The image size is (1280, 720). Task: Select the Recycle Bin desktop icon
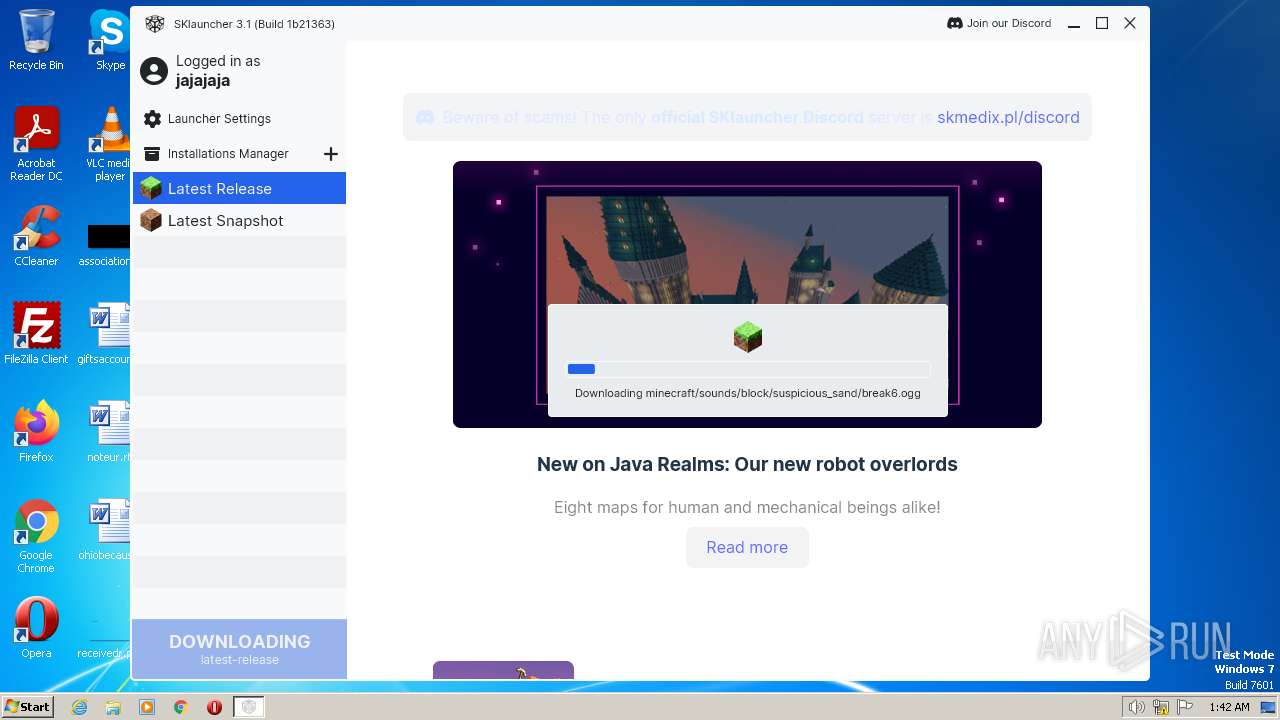pyautogui.click(x=36, y=40)
